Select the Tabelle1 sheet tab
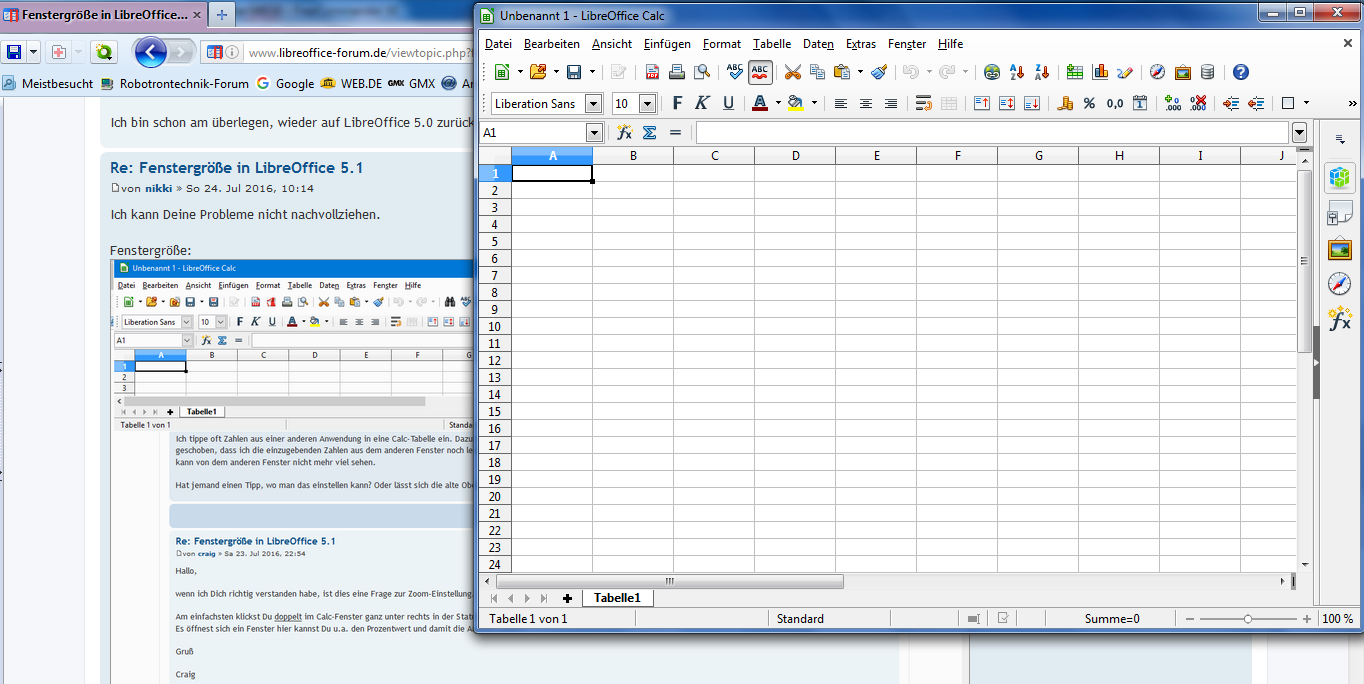Viewport: 1364px width, 684px height. coord(617,598)
